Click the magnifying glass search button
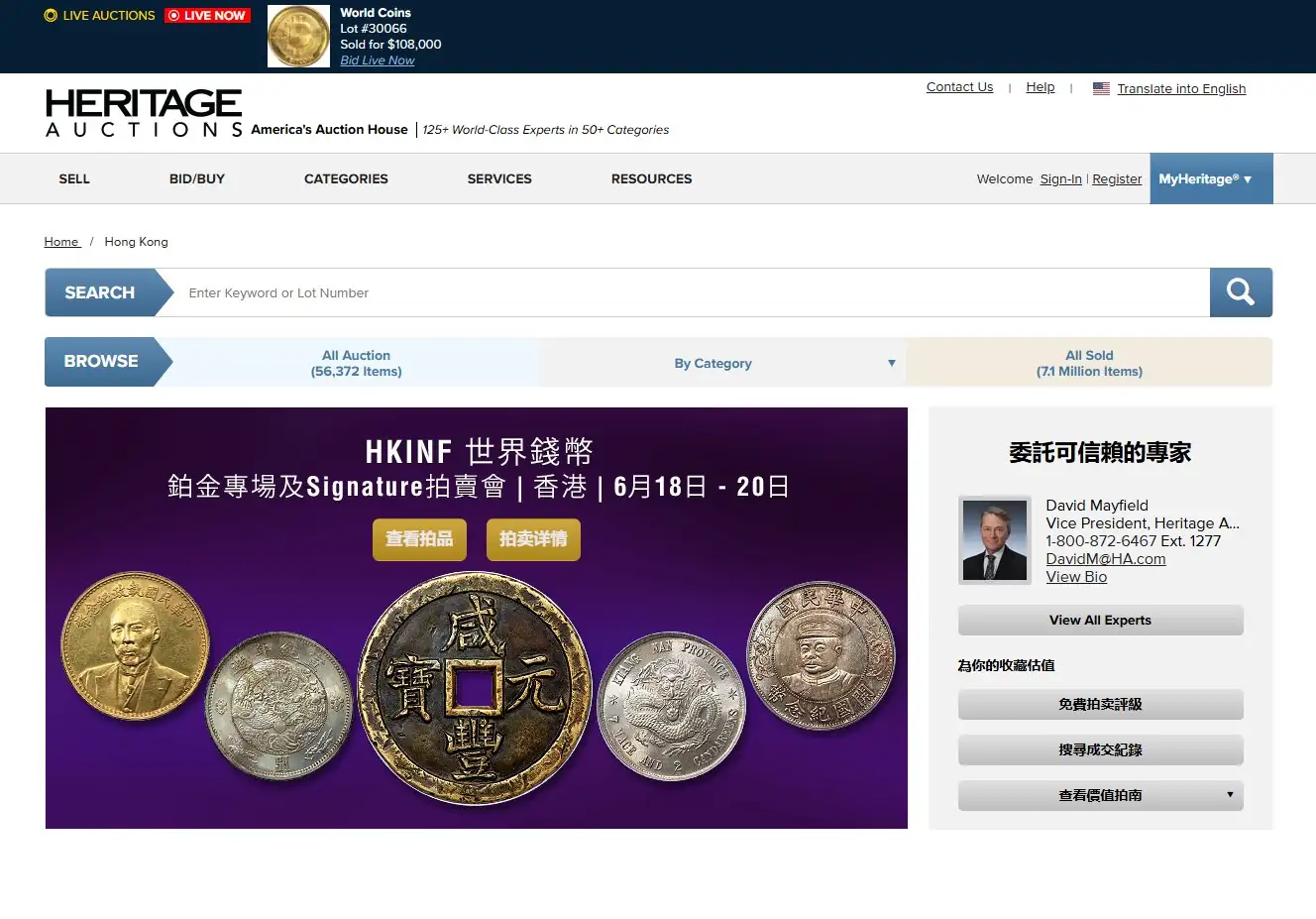 coord(1241,292)
